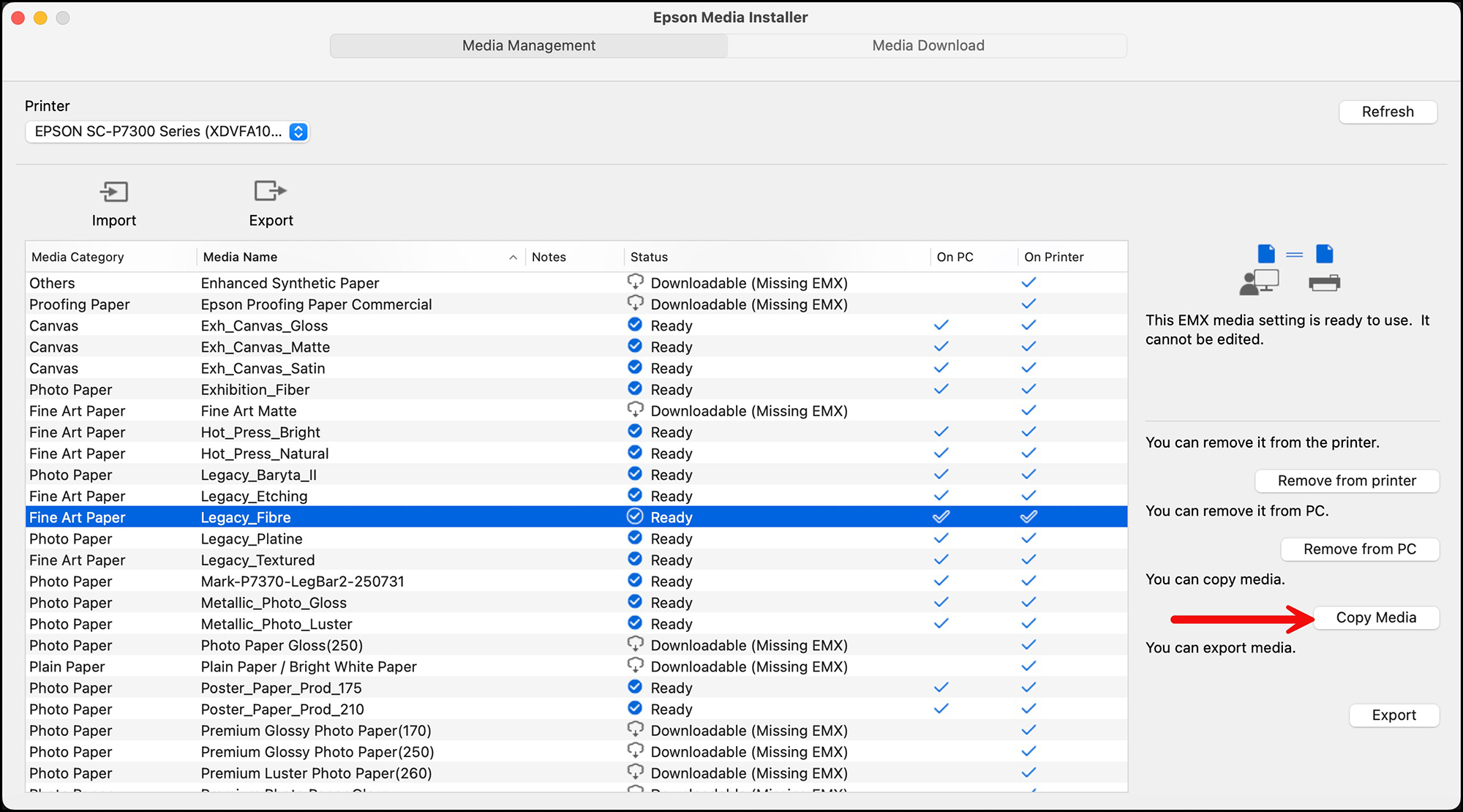Click Ready status icon for Poster_Paper_Prod_175
Viewport: 1463px width, 812px height.
tap(635, 686)
